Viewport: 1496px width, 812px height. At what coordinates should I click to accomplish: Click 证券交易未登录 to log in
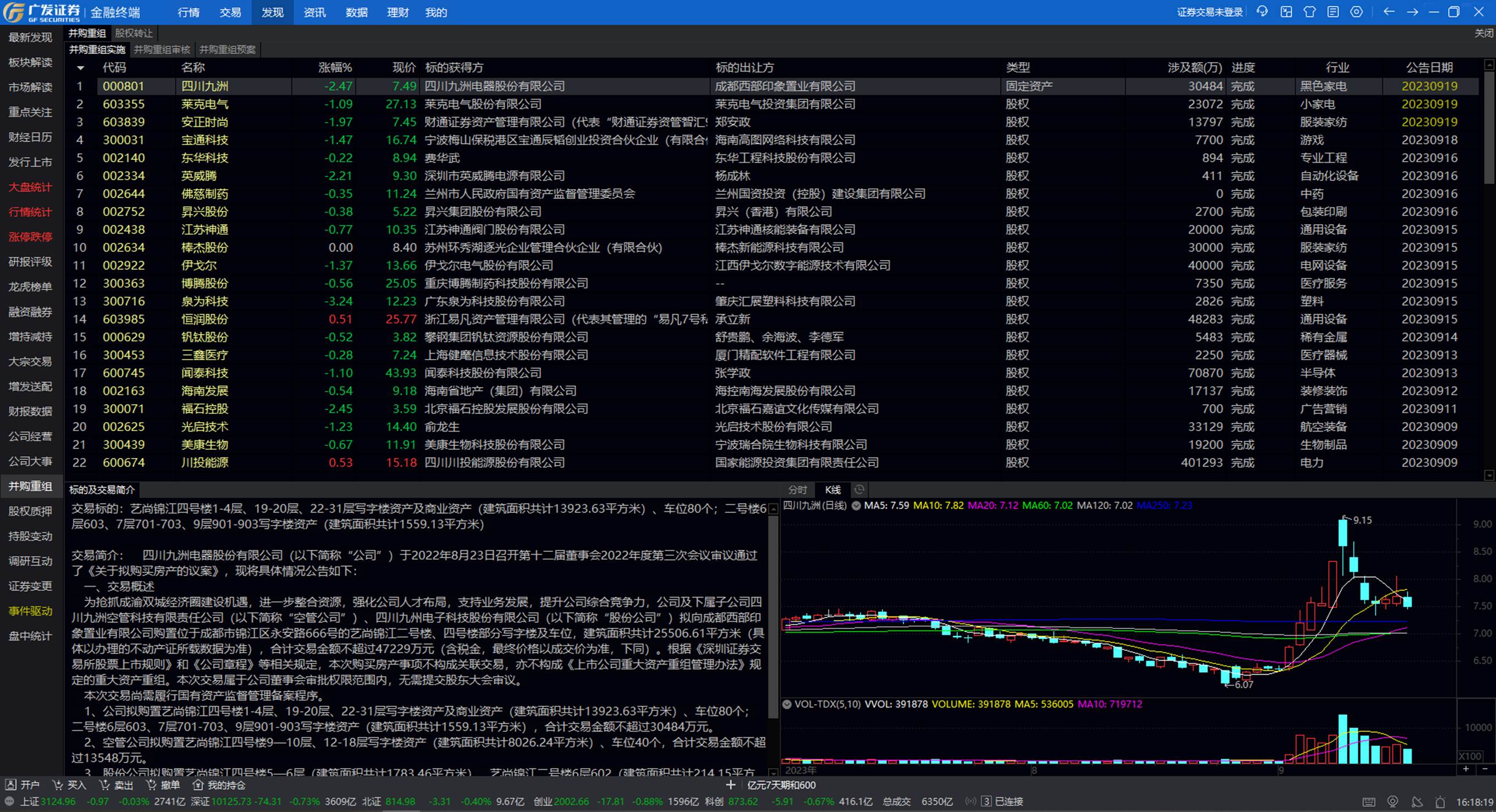(1210, 12)
